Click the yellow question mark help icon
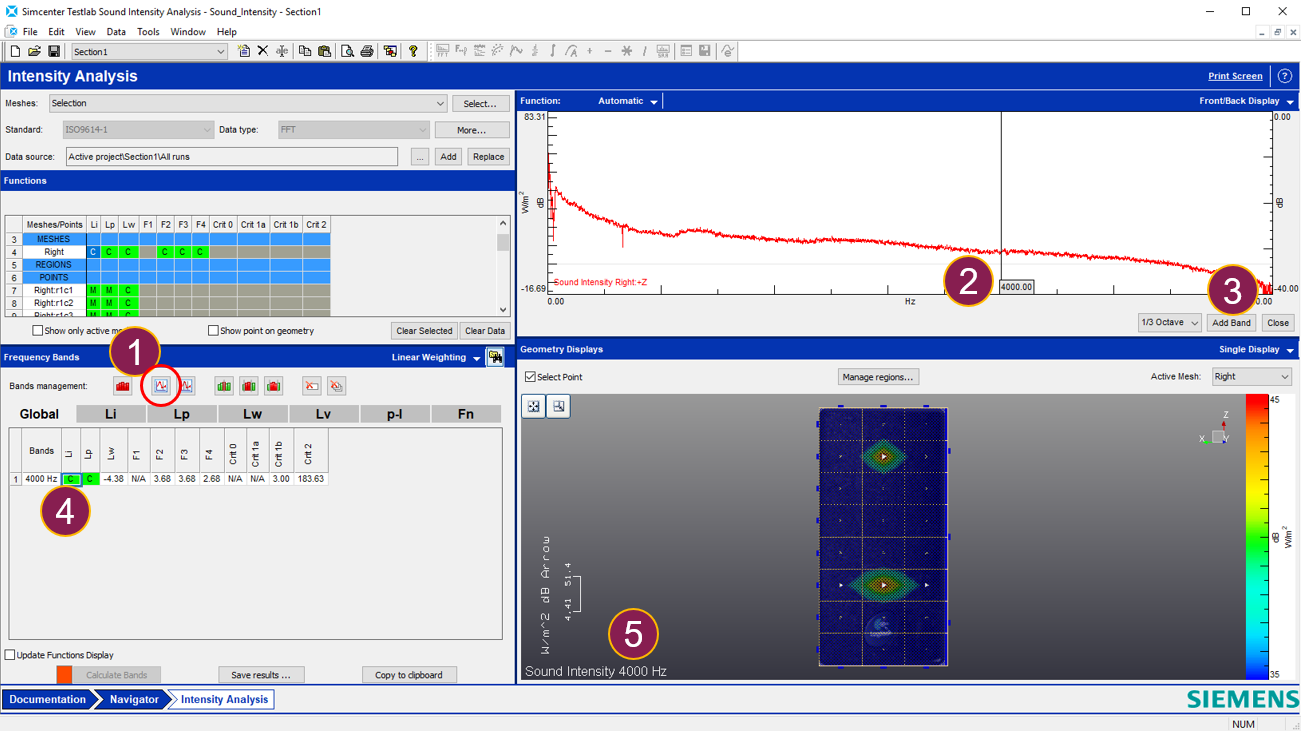The height and width of the screenshot is (731, 1302). pos(413,52)
